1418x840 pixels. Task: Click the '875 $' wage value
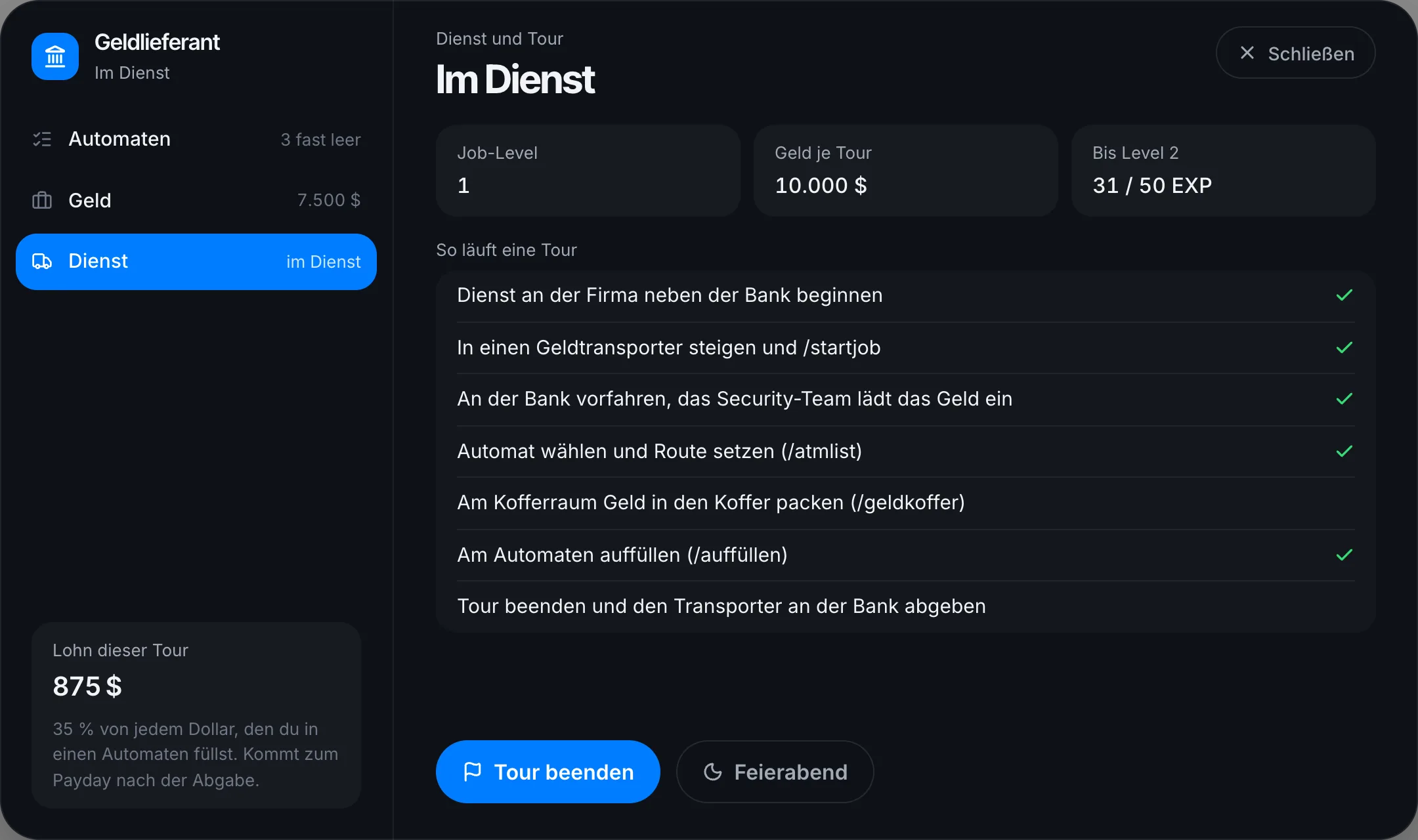coord(87,686)
